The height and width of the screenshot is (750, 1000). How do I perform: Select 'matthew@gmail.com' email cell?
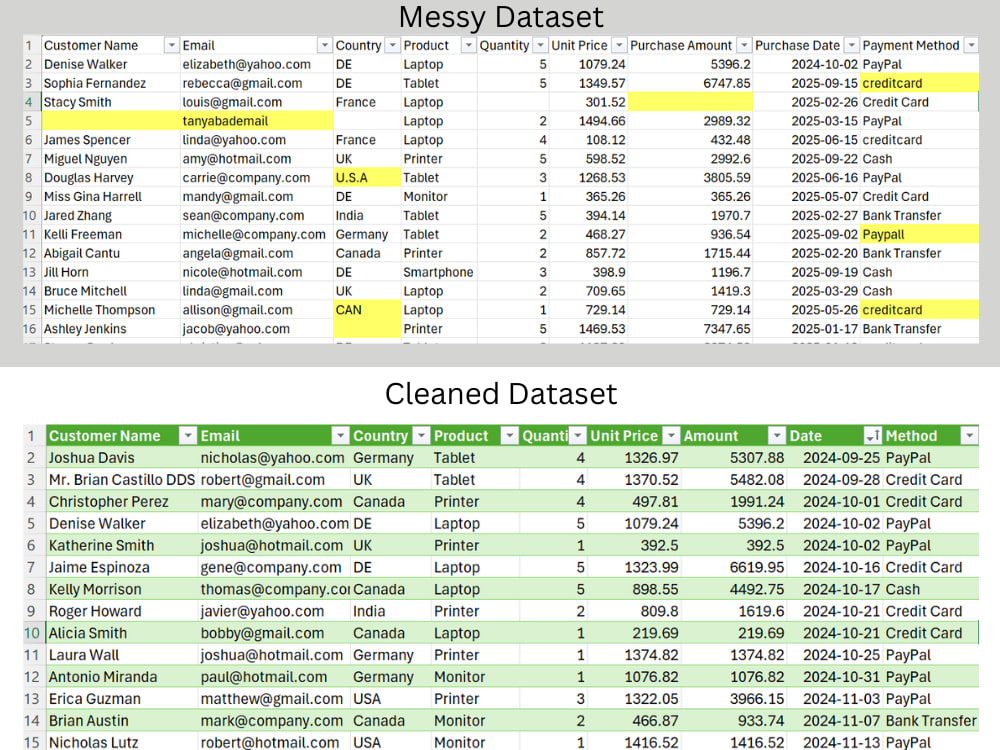pyautogui.click(x=274, y=699)
